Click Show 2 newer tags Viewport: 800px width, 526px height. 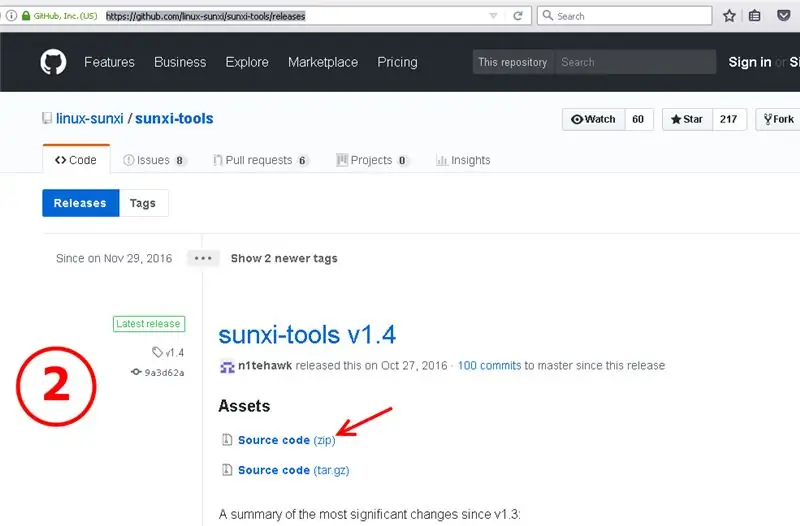tap(284, 259)
